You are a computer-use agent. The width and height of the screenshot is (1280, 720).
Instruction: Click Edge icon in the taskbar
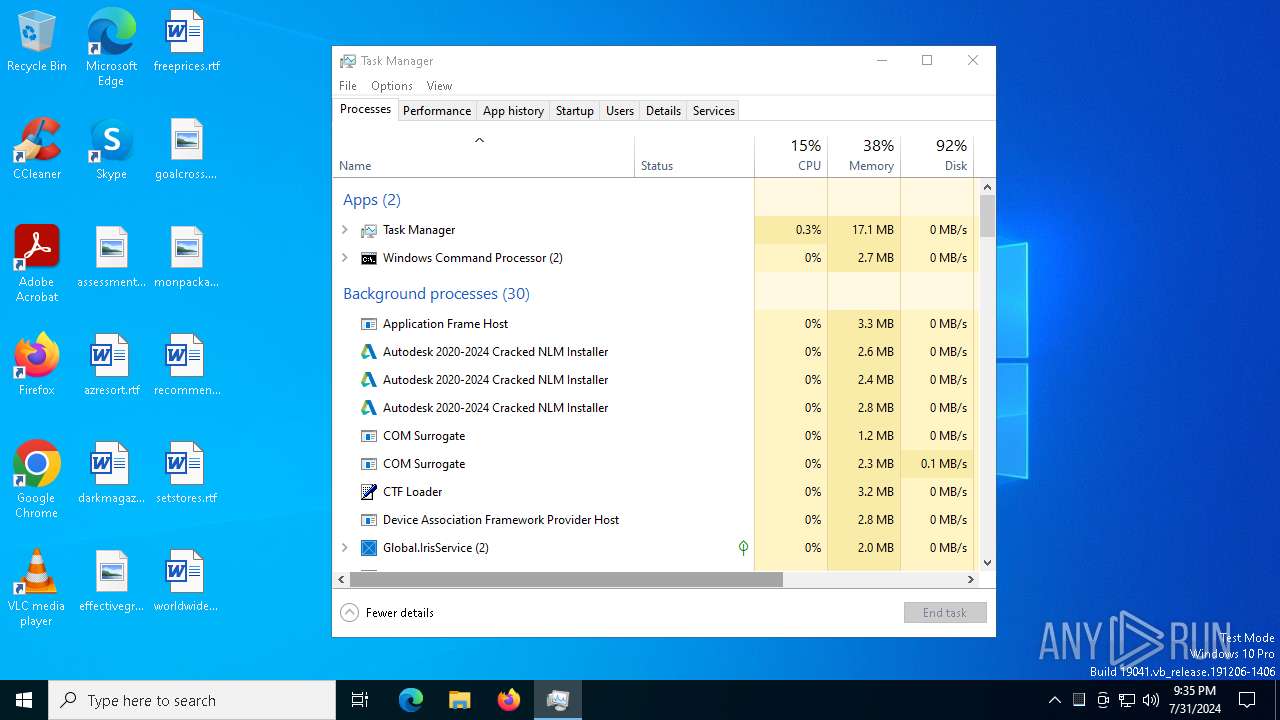411,700
